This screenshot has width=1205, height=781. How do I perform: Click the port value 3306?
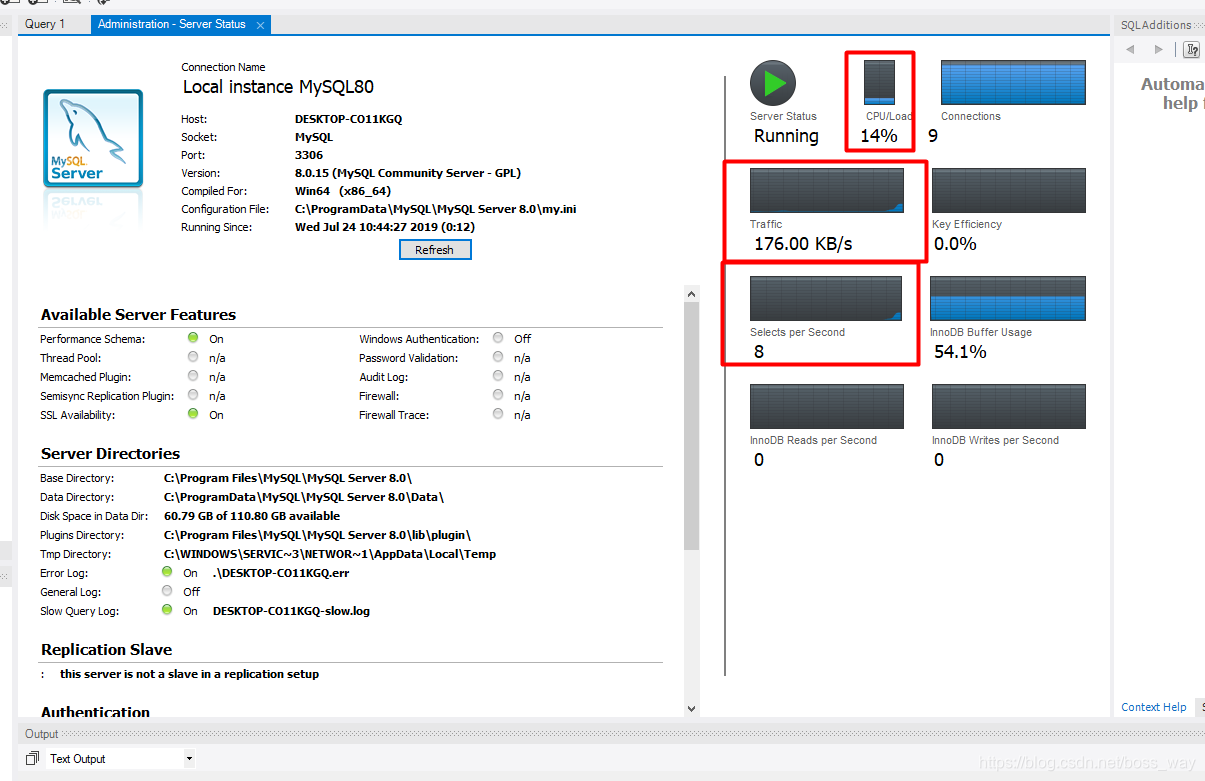tap(309, 155)
